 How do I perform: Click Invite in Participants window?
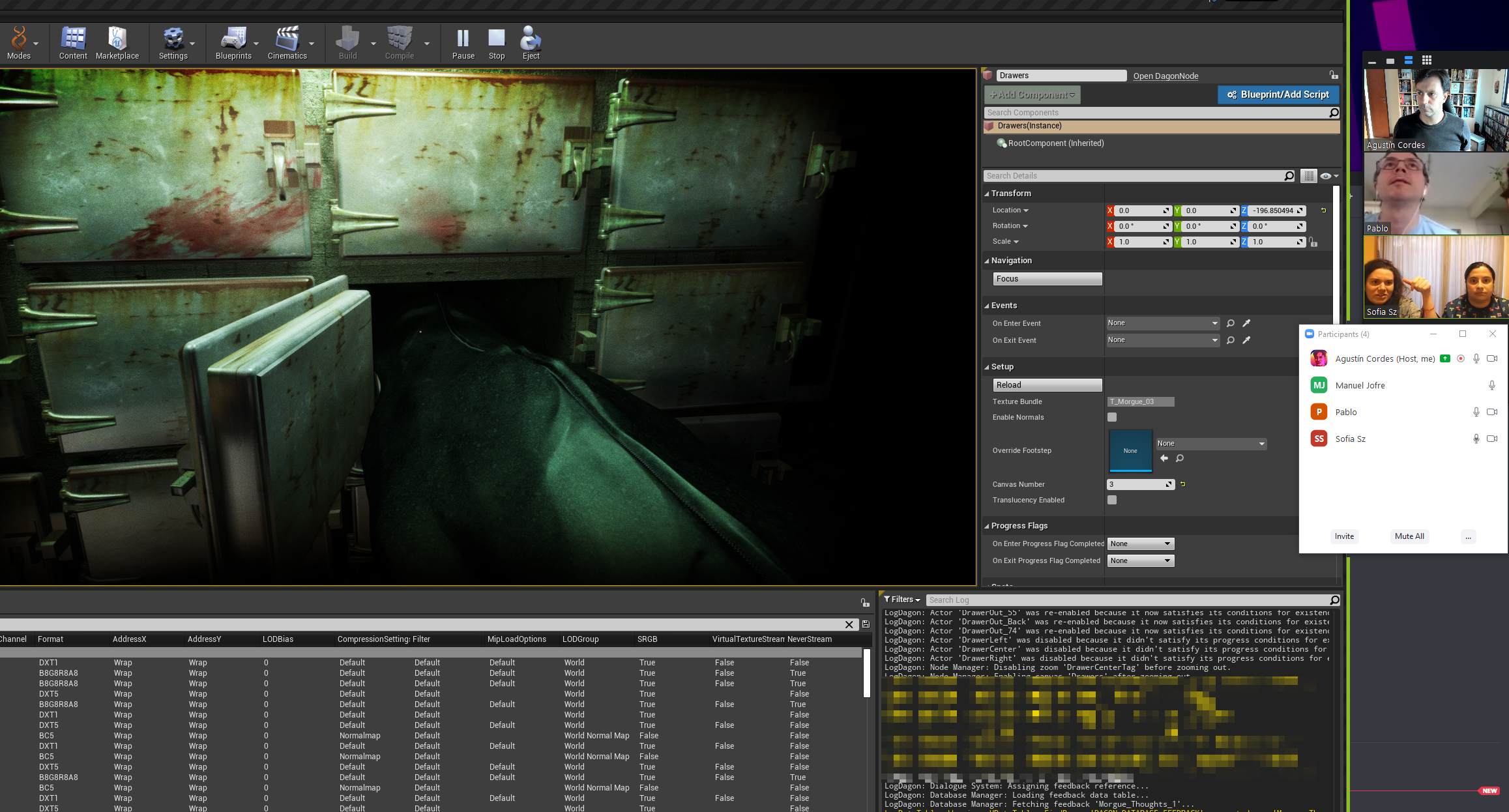click(1344, 536)
